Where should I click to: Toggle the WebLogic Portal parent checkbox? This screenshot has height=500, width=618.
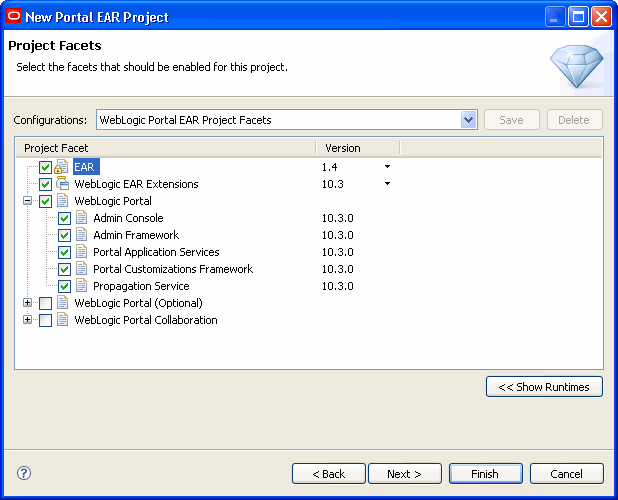click(x=45, y=201)
